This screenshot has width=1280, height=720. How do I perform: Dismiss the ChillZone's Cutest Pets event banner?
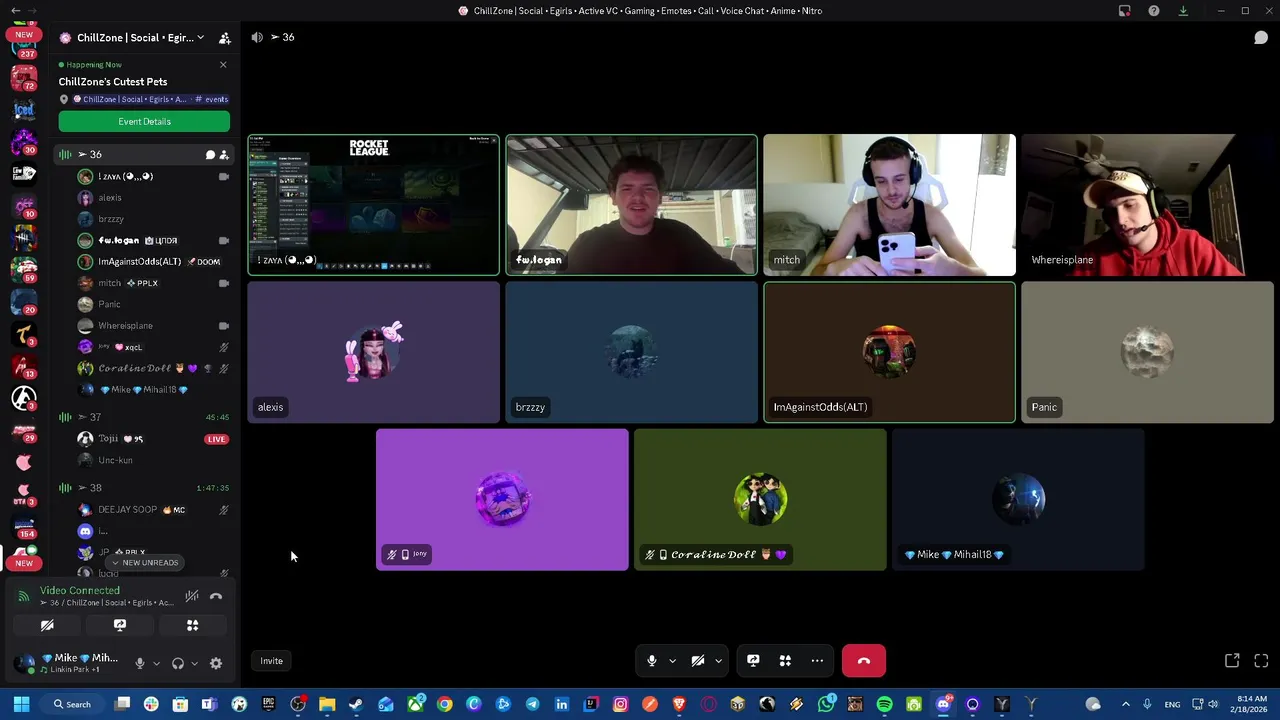pos(223,65)
